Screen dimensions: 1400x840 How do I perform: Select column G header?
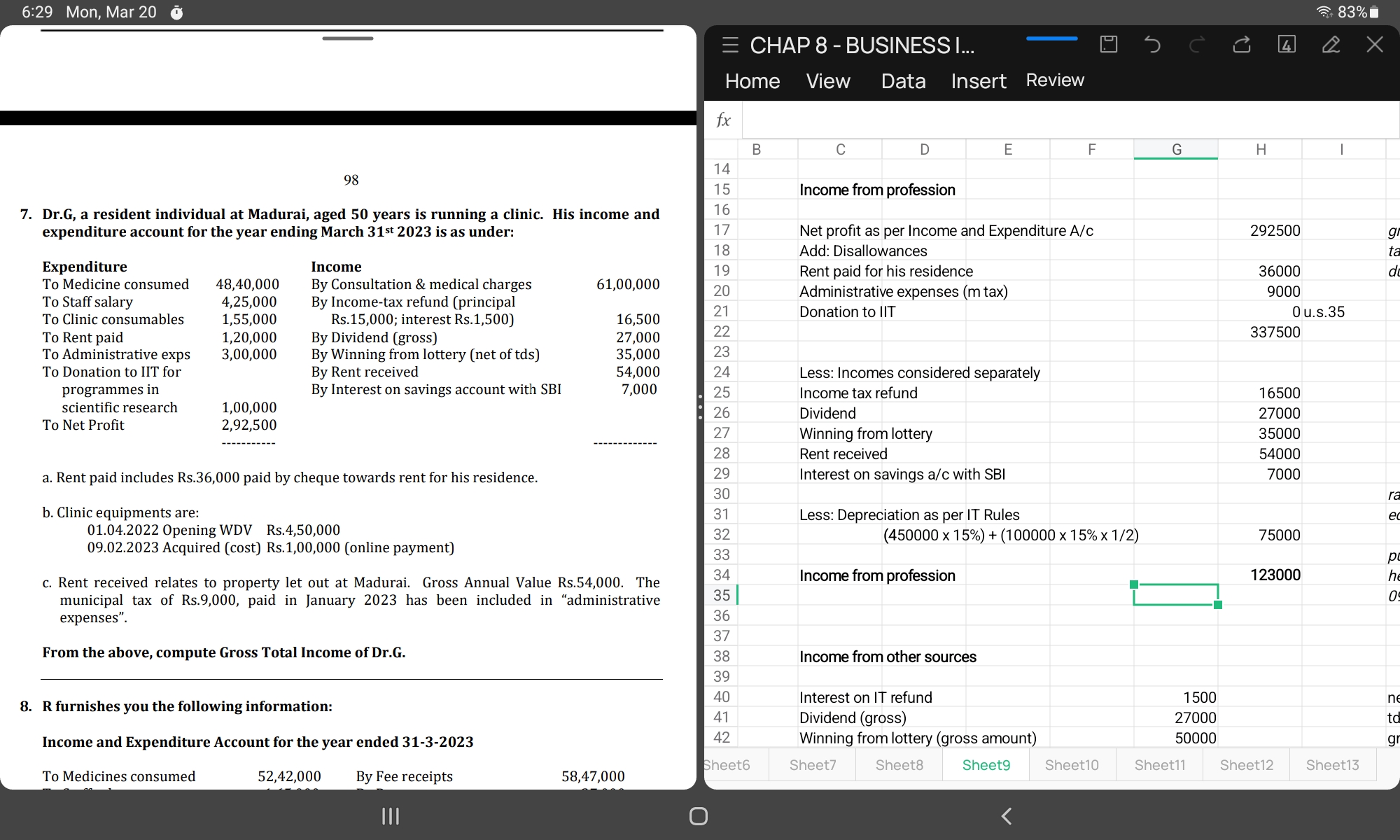[1176, 149]
